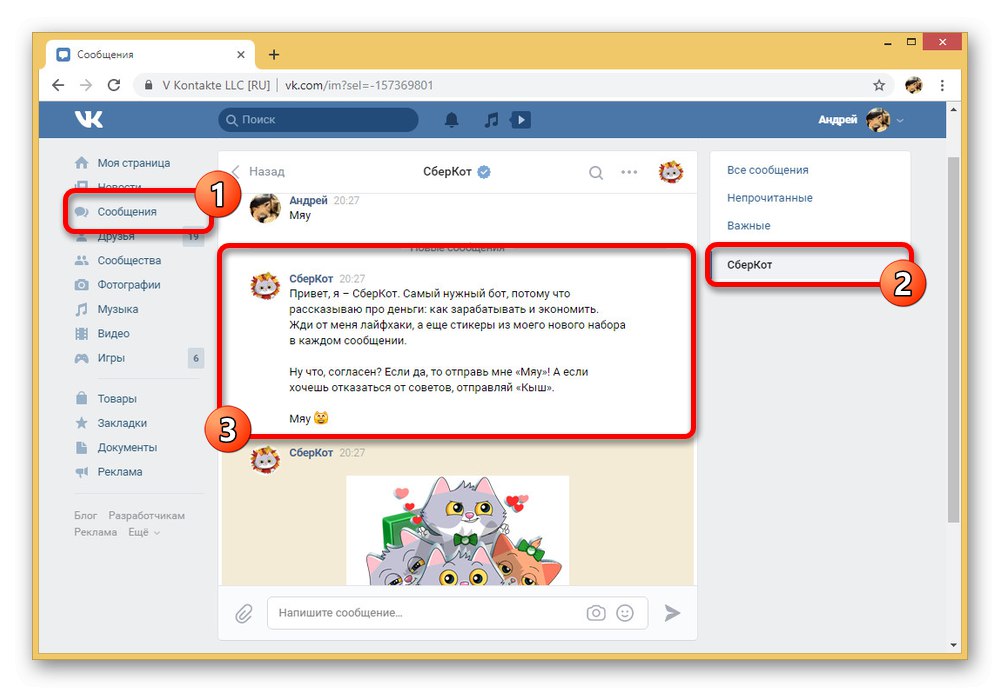
Task: Click the Мяу message text from Андрей
Action: click(x=300, y=216)
